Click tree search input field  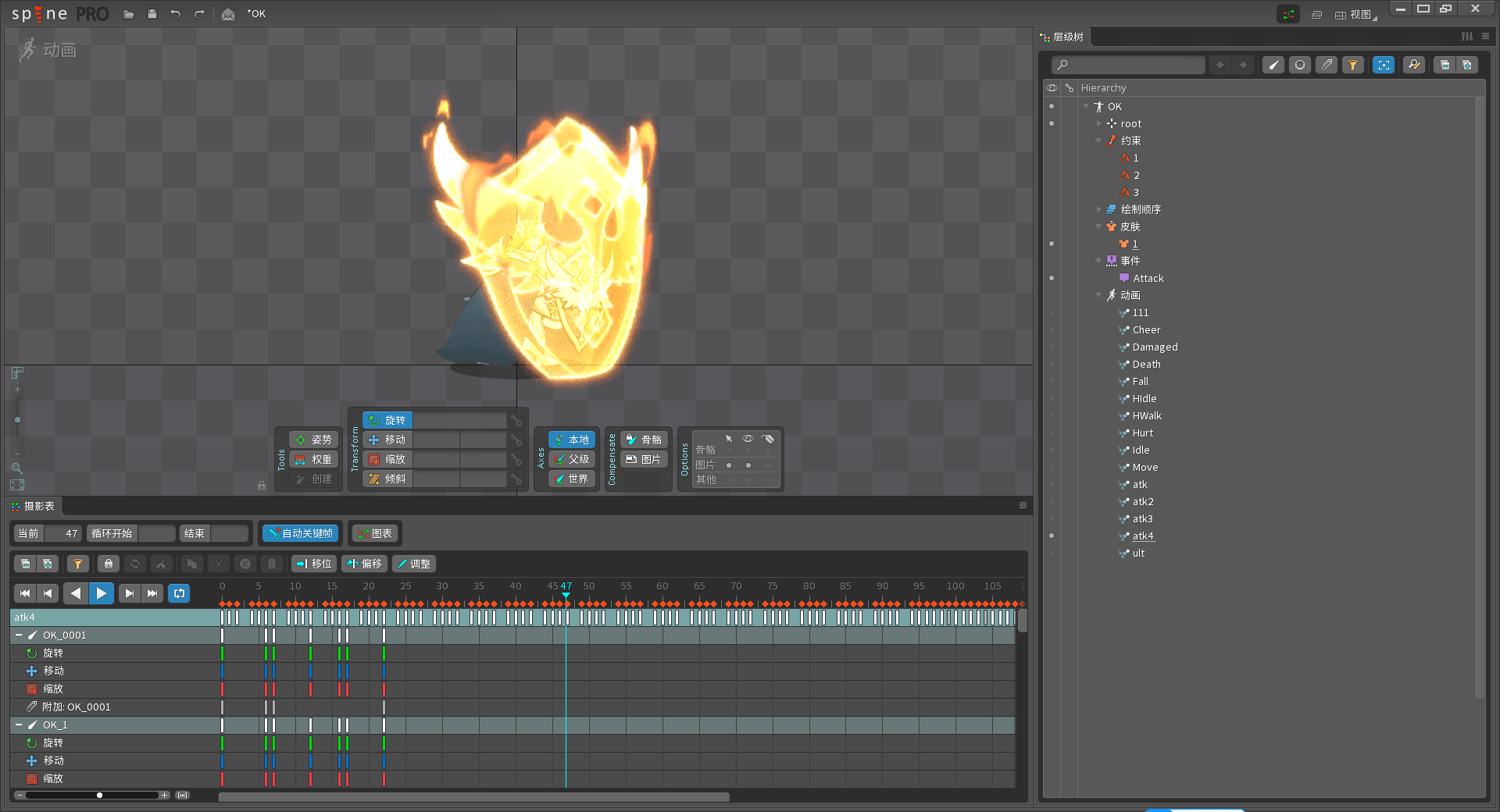1128,65
